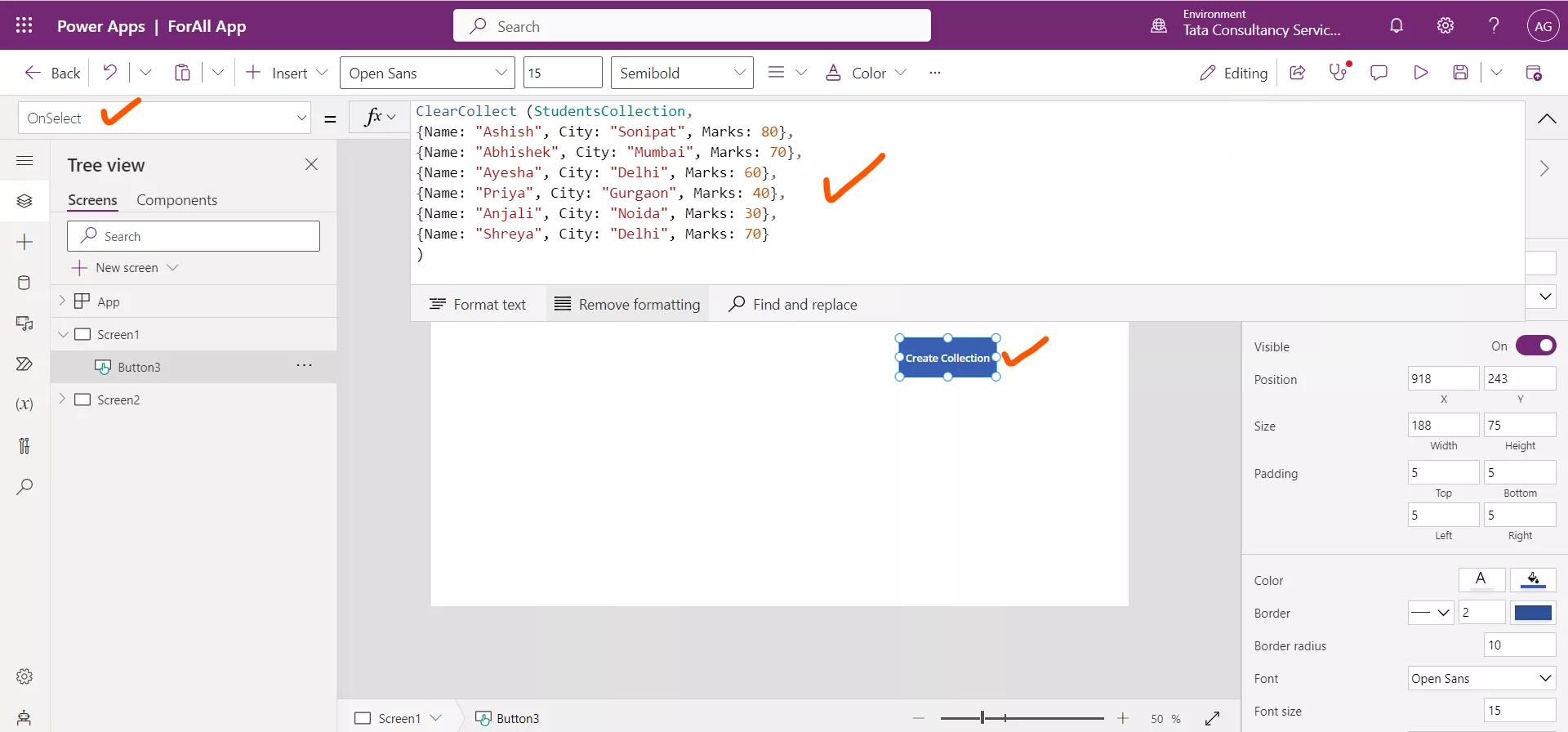Collapse the Screen1 tree node
Image resolution: width=1568 pixels, height=732 pixels.
tap(63, 334)
